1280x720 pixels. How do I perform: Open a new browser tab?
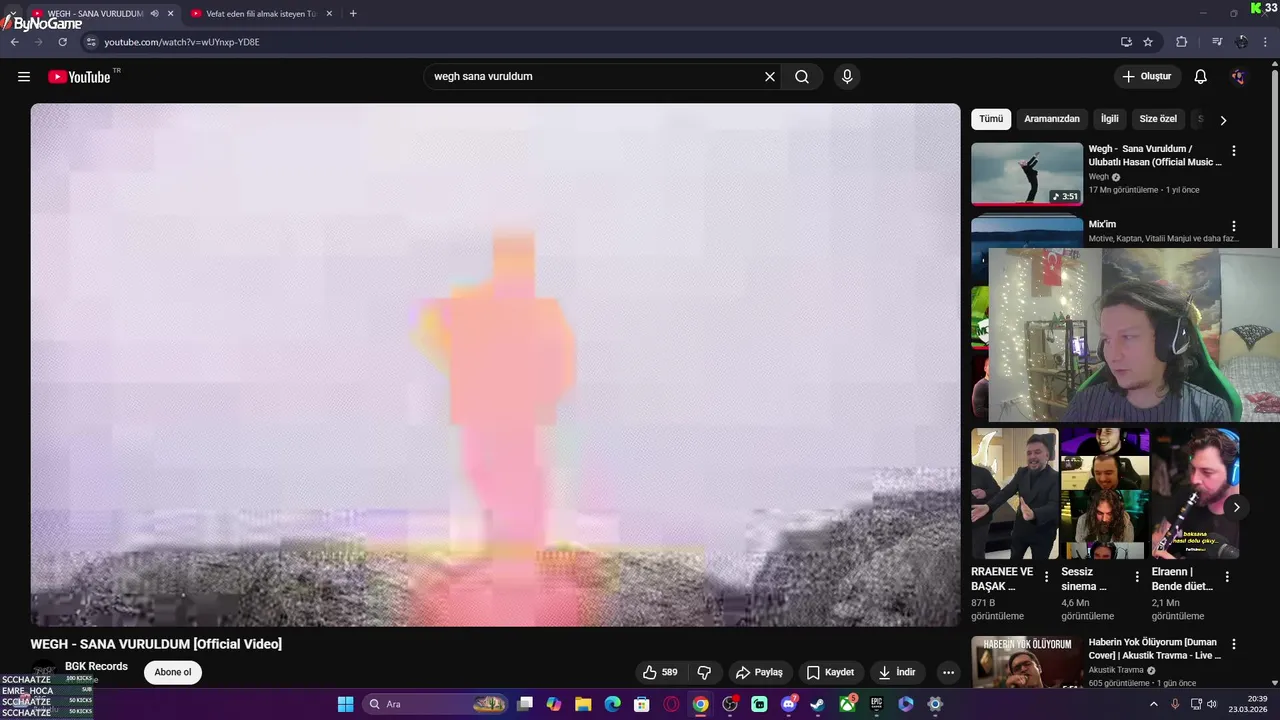[x=353, y=14]
